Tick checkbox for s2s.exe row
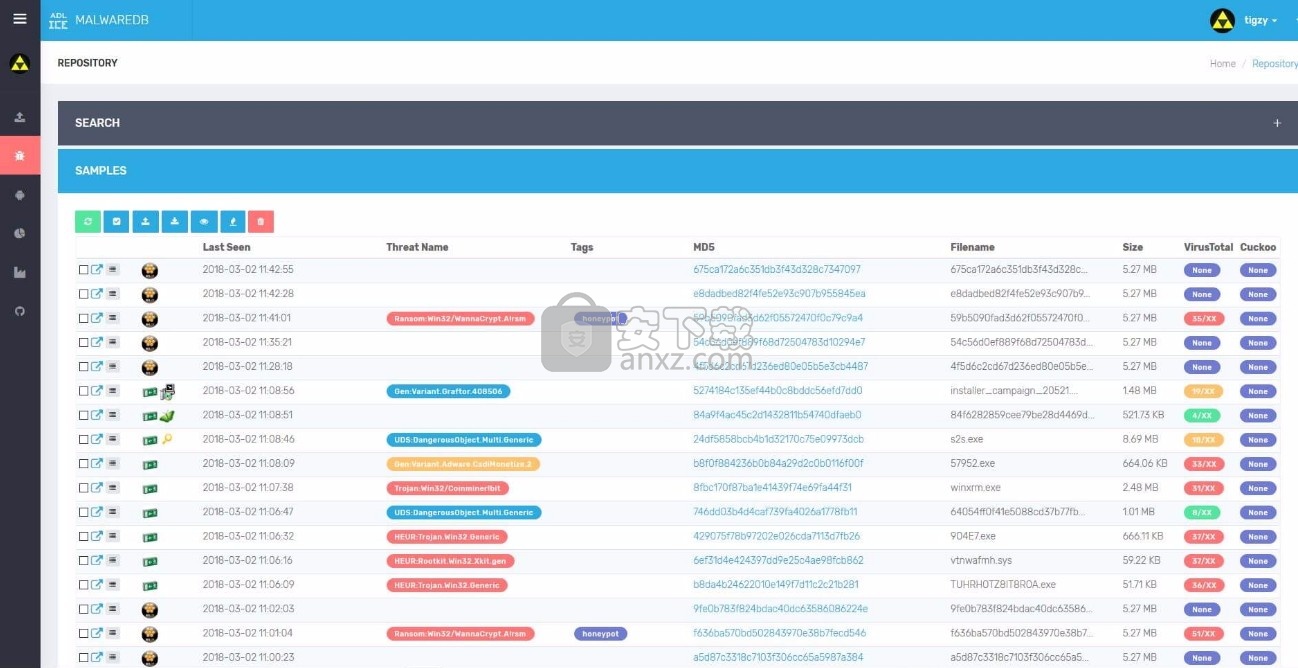This screenshot has height=668, width=1298. (84, 440)
